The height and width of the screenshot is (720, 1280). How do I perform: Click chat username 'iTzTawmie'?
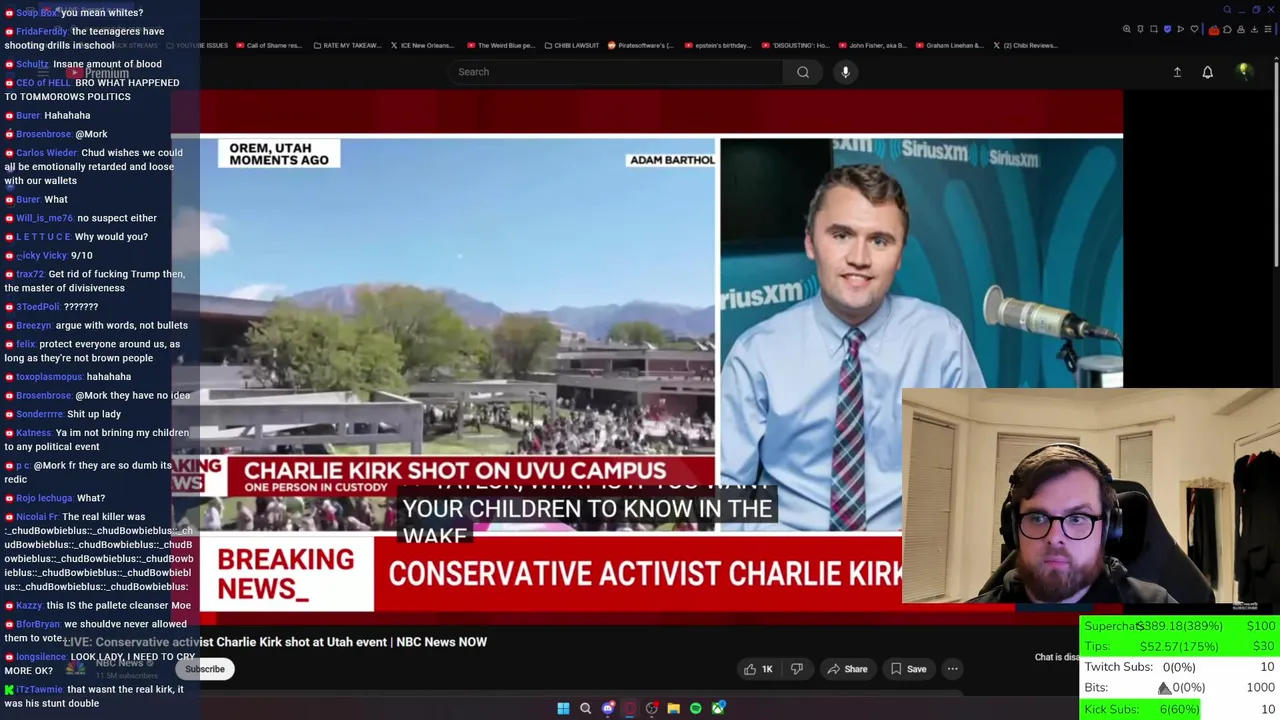tap(39, 689)
